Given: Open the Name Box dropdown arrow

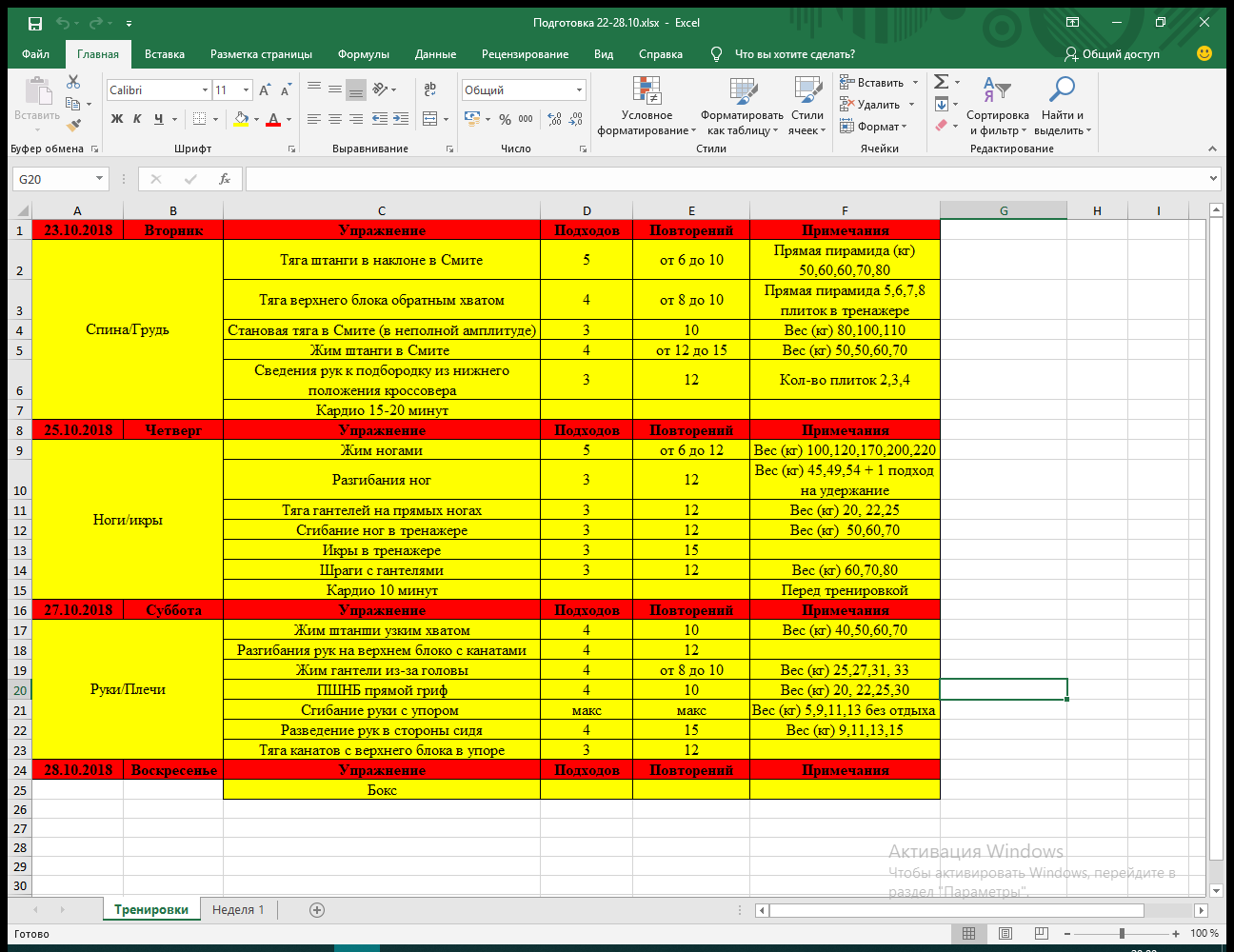Looking at the screenshot, I should click(99, 179).
